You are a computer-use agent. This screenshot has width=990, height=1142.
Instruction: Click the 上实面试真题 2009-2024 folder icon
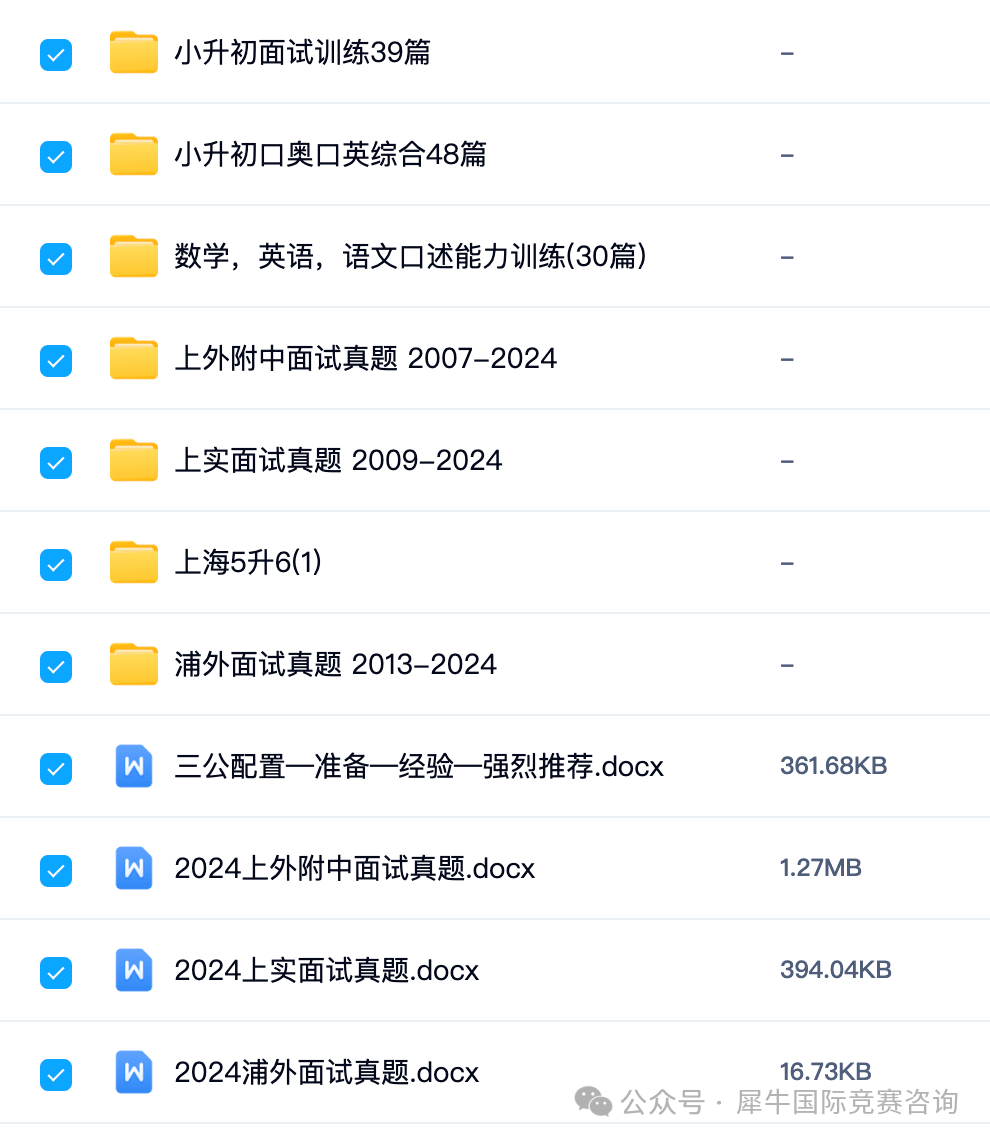coord(133,460)
